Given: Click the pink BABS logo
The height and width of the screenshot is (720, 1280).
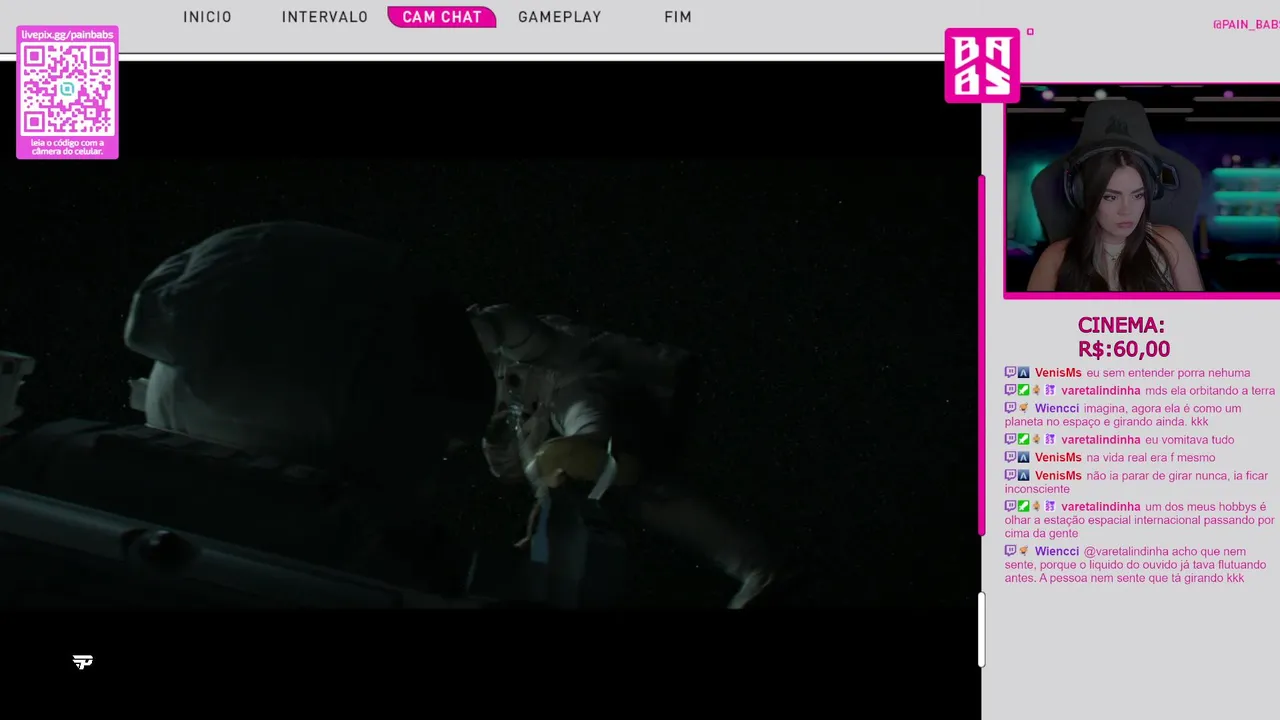Looking at the screenshot, I should [982, 65].
